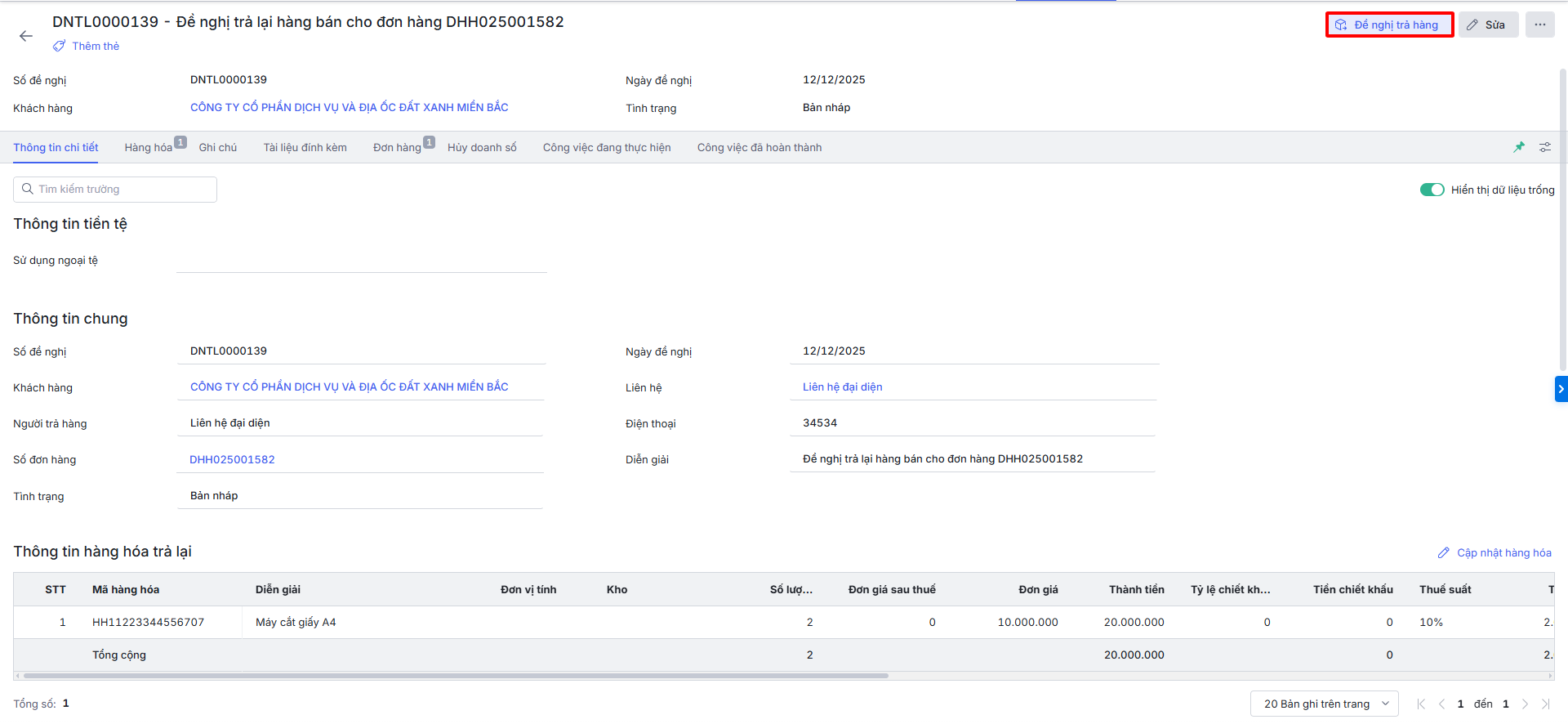The image size is (1568, 724).
Task: Click the Sửa edit button
Action: click(x=1488, y=25)
